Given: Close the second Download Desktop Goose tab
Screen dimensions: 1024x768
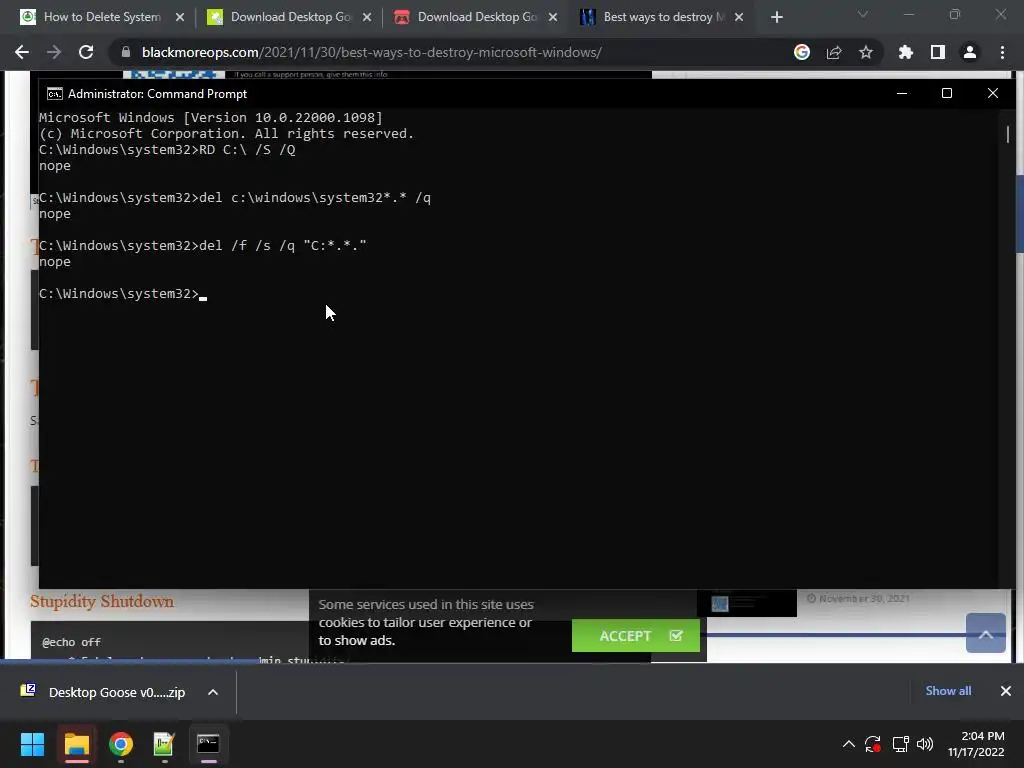Looking at the screenshot, I should [553, 17].
